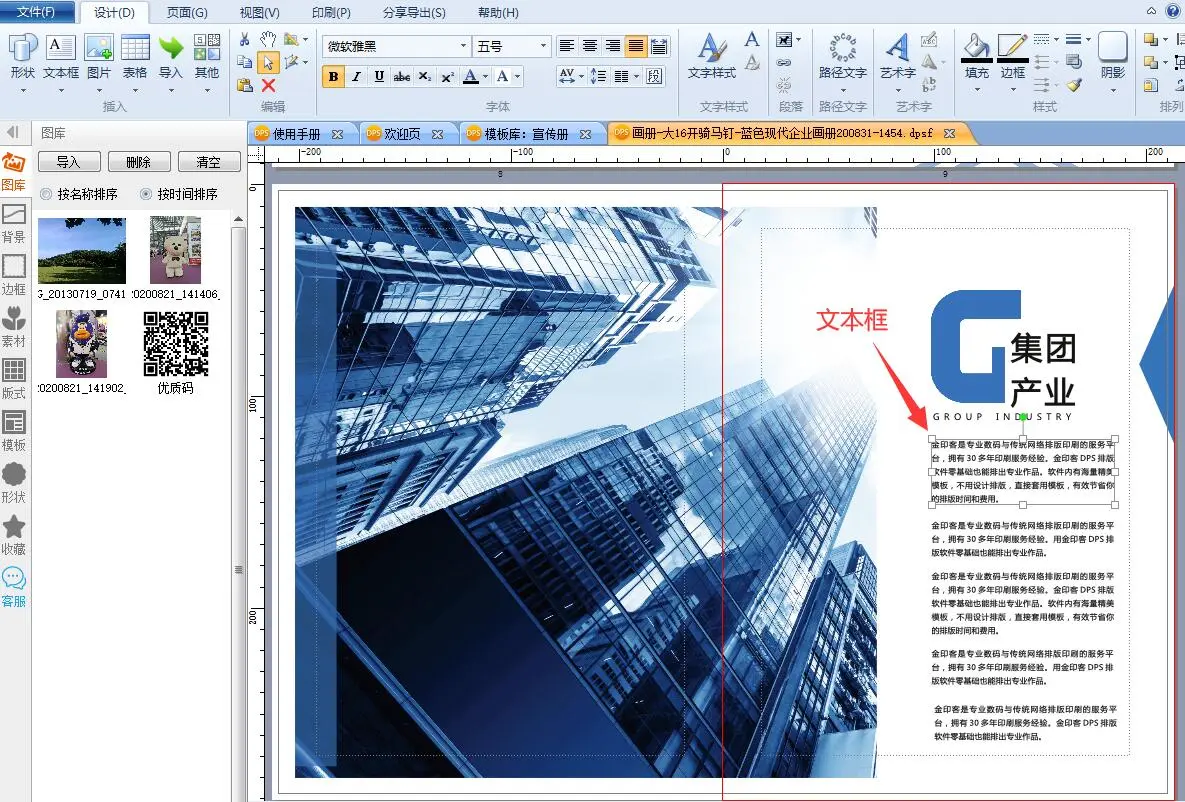Screen dimensions: 1185x802
Task: Open the 客服 support sidebar icon
Action: tap(14, 588)
